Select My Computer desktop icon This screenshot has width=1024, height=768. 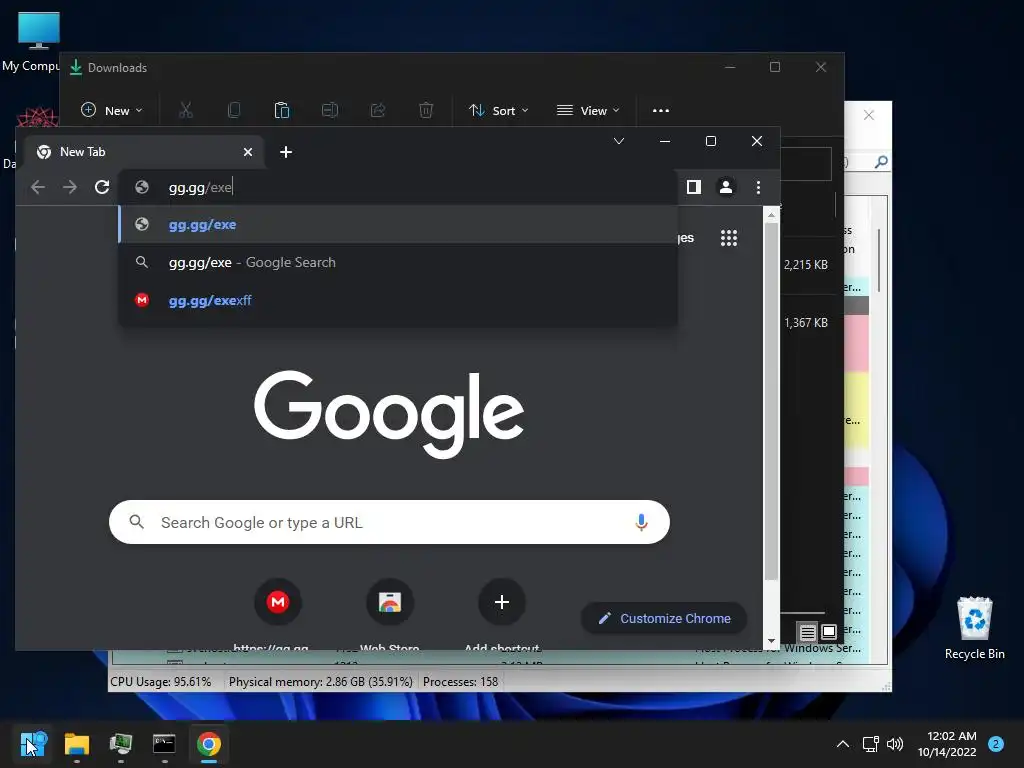[x=30, y=42]
